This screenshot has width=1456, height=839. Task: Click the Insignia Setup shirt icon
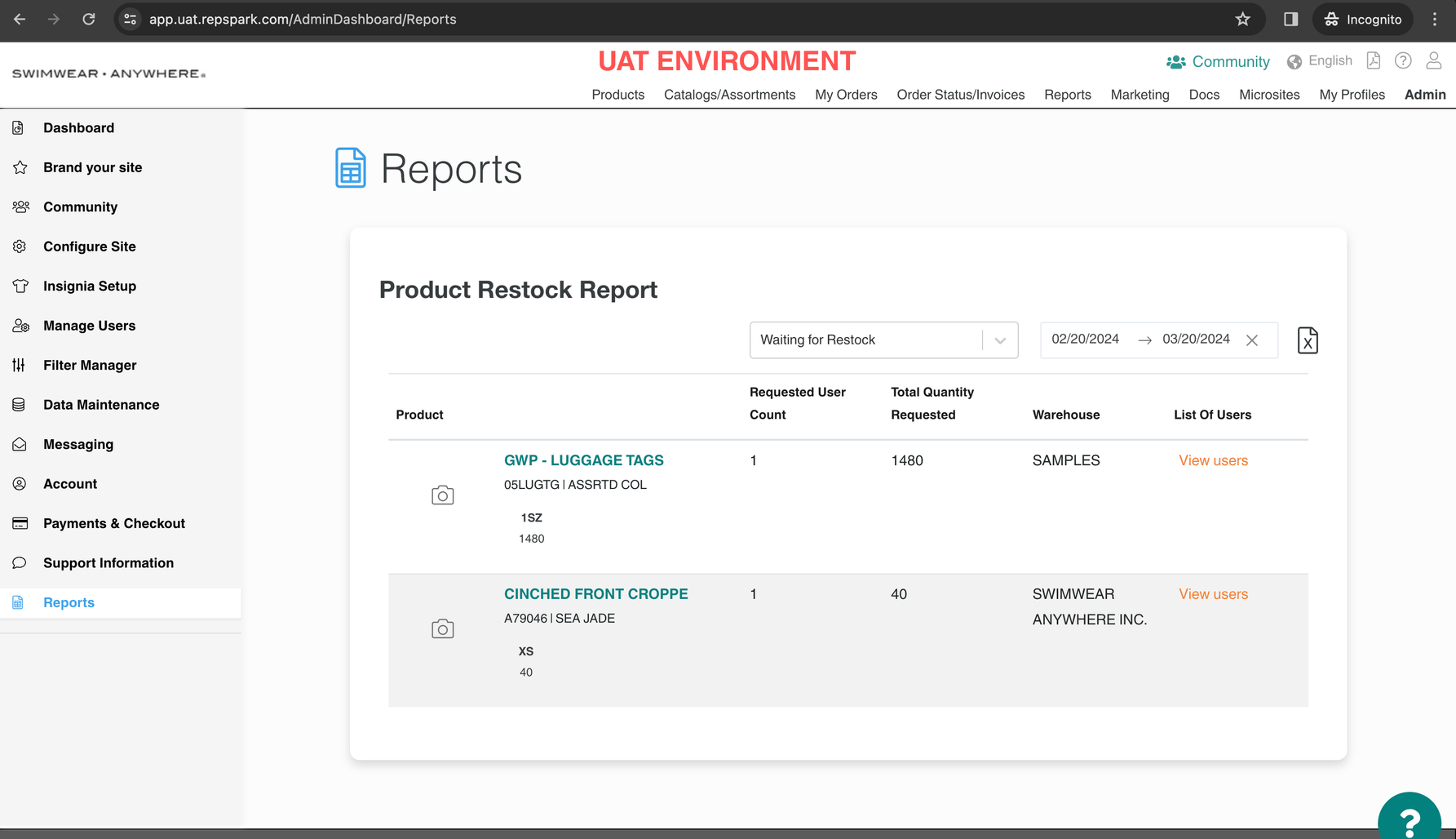tap(20, 286)
